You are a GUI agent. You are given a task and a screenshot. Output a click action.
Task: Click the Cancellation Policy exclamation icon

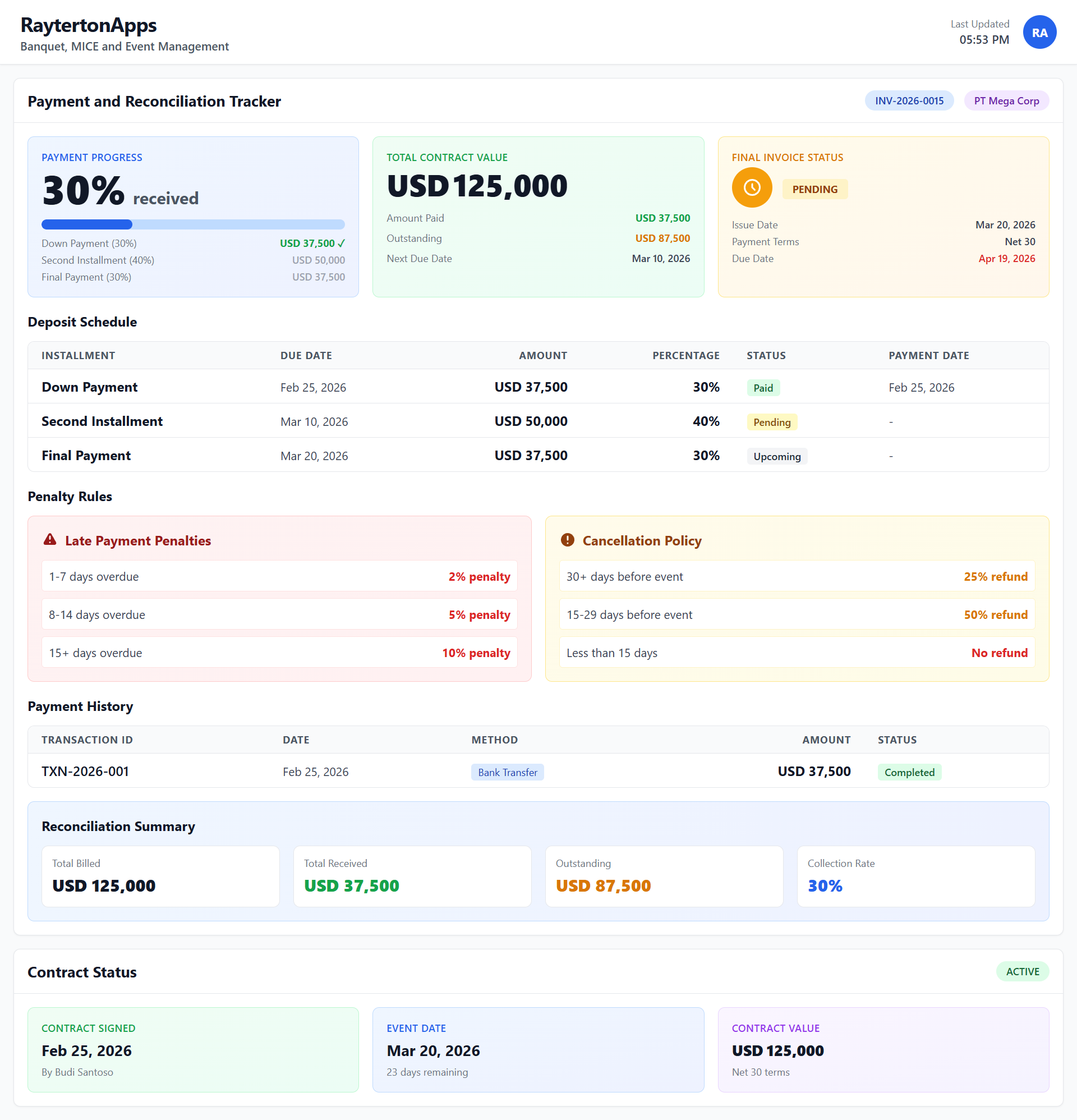pyautogui.click(x=567, y=539)
